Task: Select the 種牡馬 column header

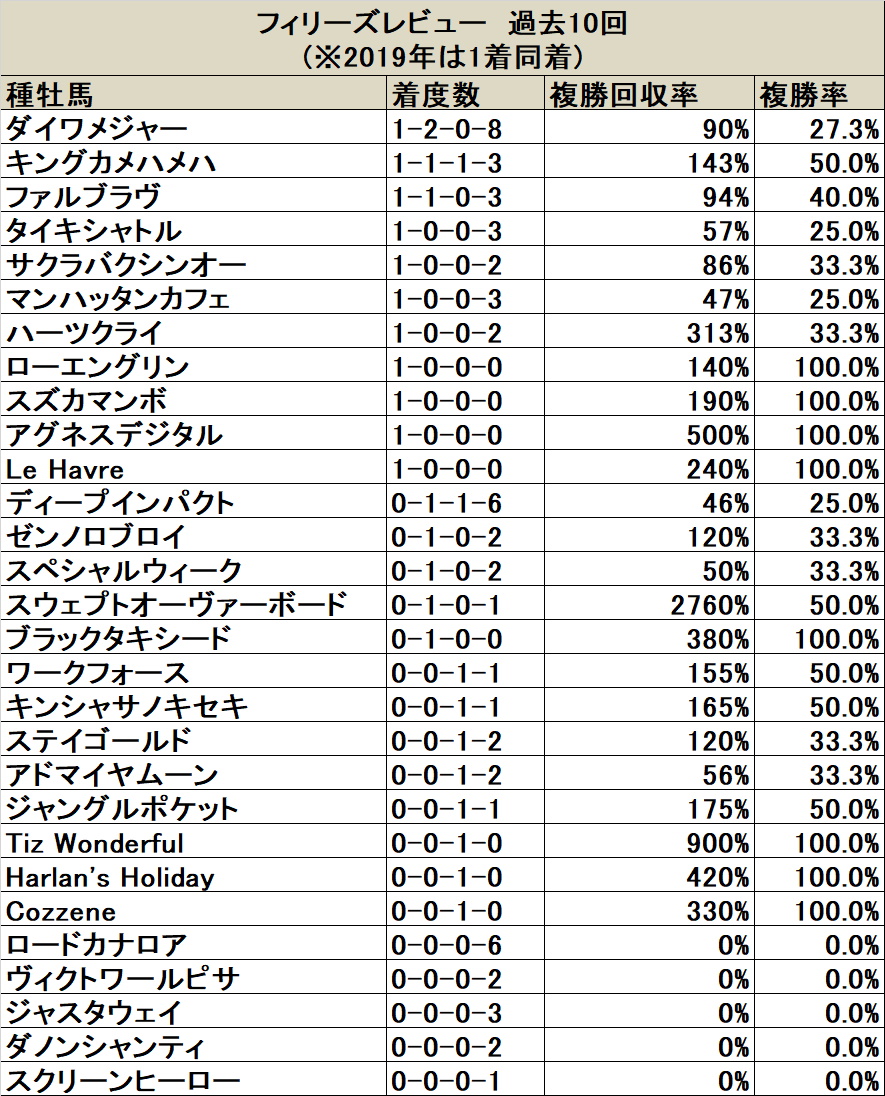Action: [x=194, y=95]
